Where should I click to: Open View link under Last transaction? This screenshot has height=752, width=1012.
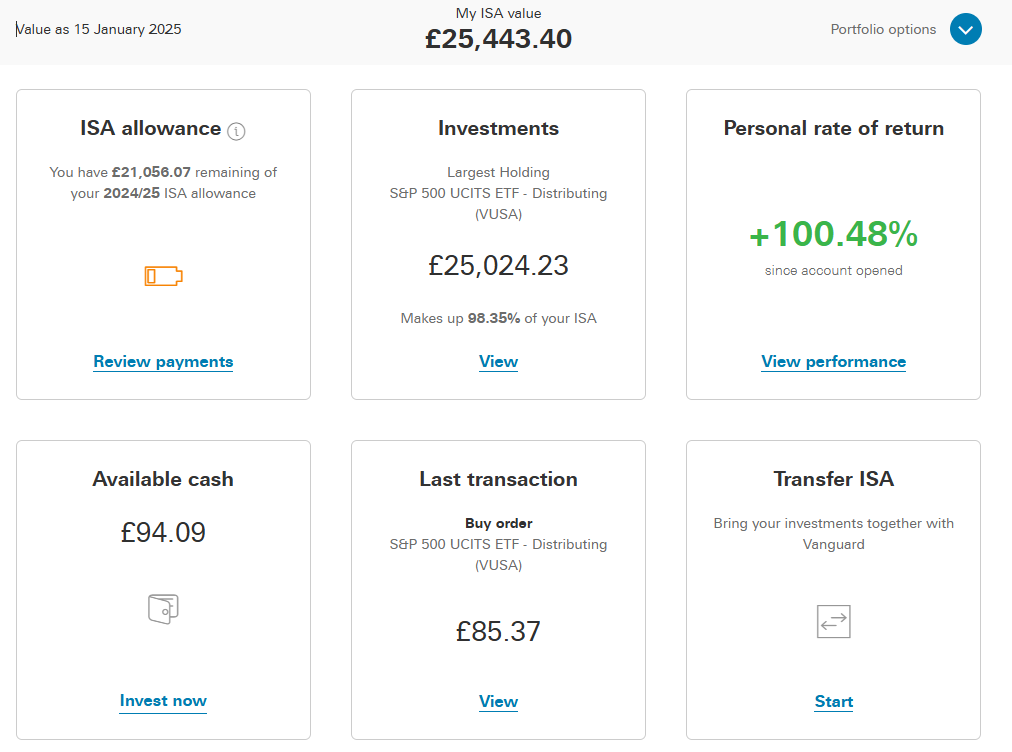coord(498,702)
